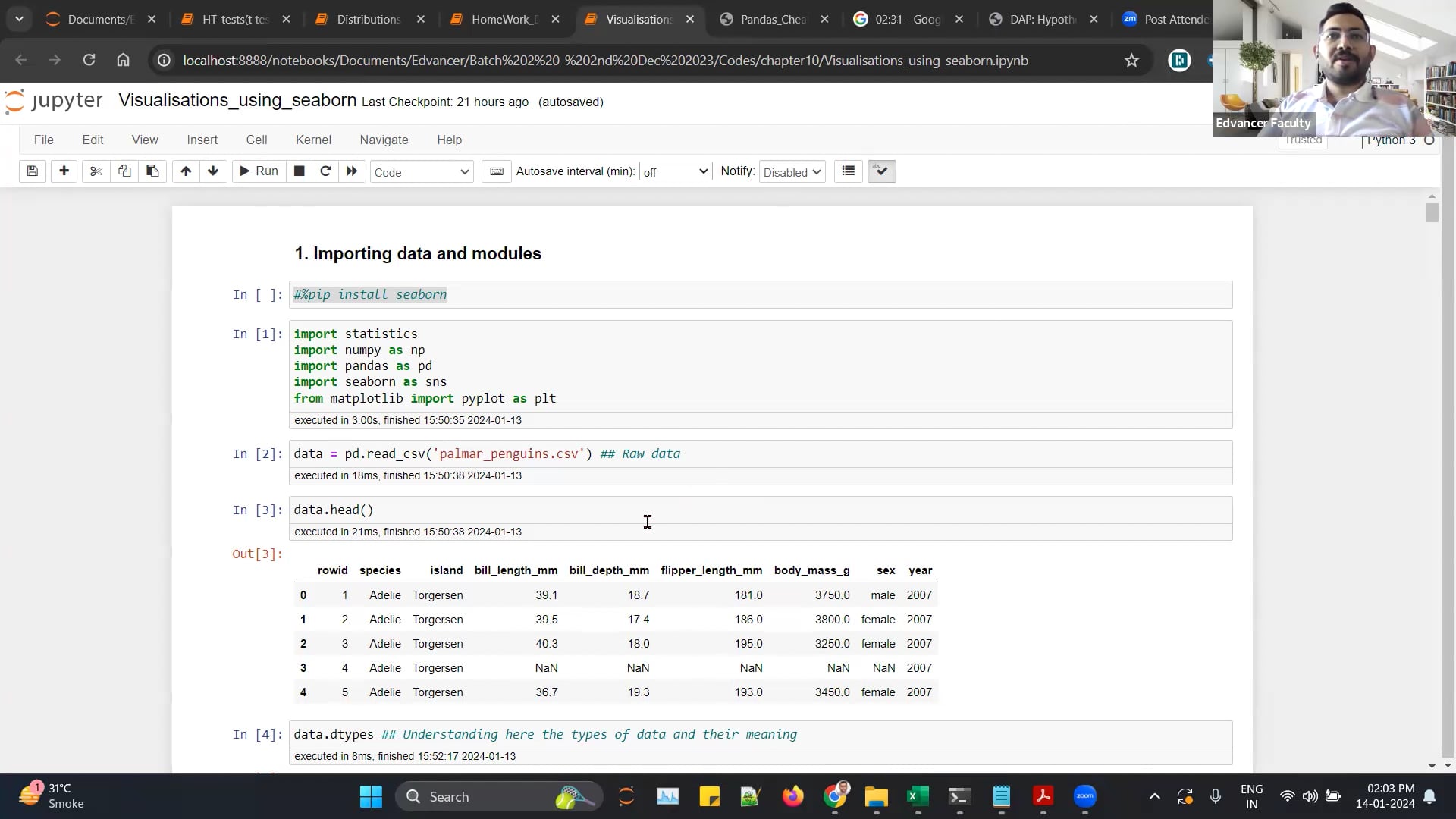Rename notebook title Visualisations_using_seaborn
1456x819 pixels.
click(237, 100)
